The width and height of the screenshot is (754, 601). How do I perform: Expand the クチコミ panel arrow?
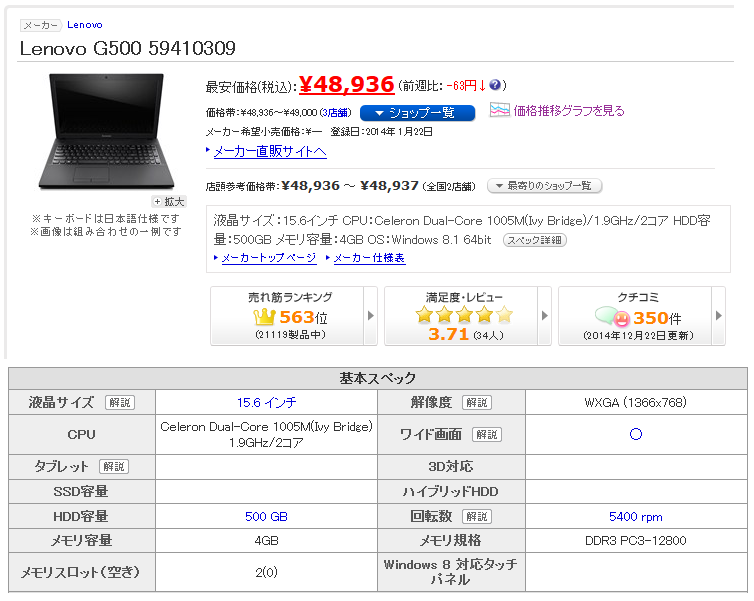pos(718,315)
